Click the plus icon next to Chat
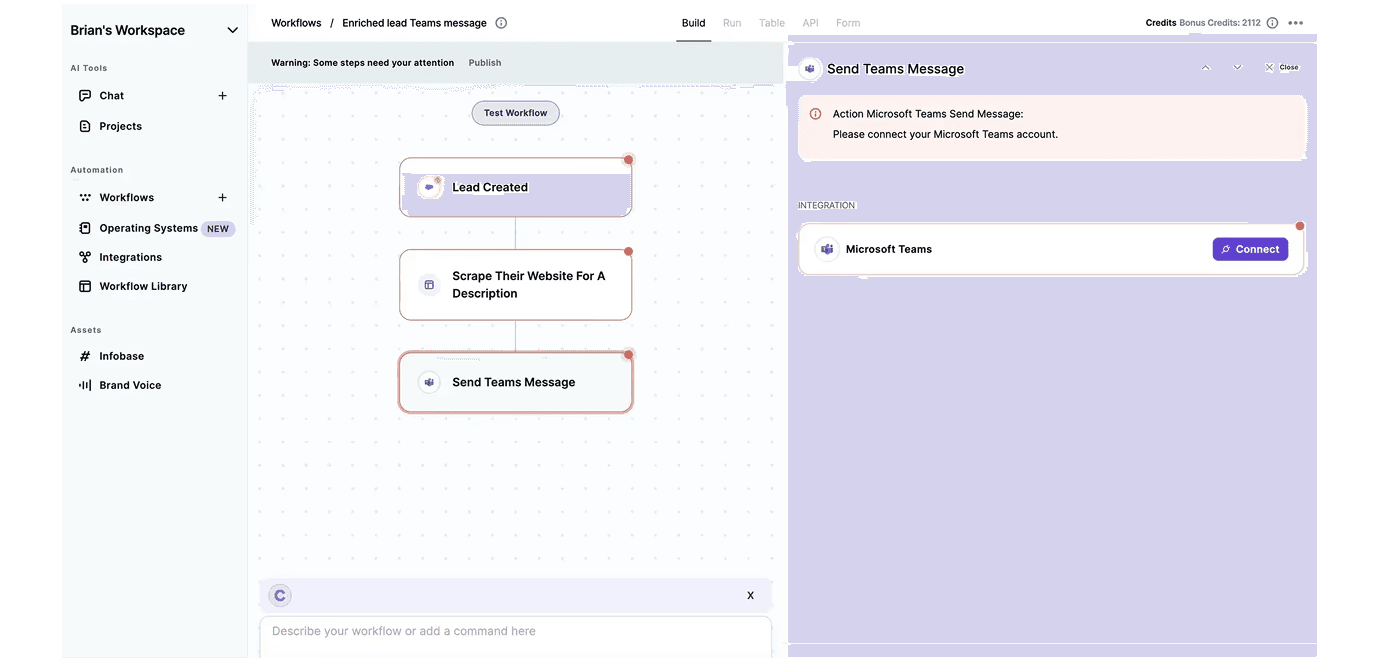The image size is (1380, 663). click(222, 96)
